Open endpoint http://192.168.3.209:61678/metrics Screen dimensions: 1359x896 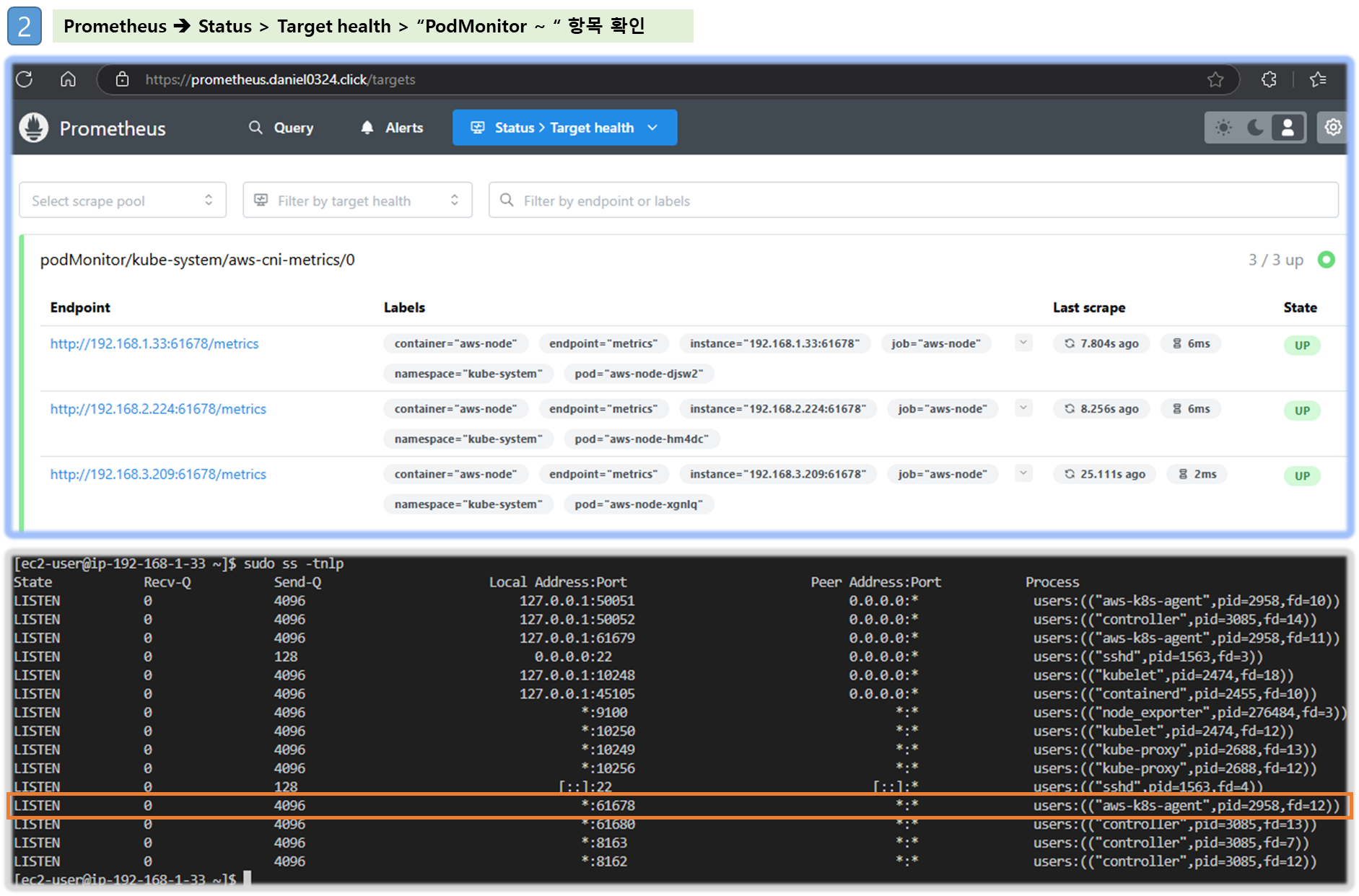point(158,475)
